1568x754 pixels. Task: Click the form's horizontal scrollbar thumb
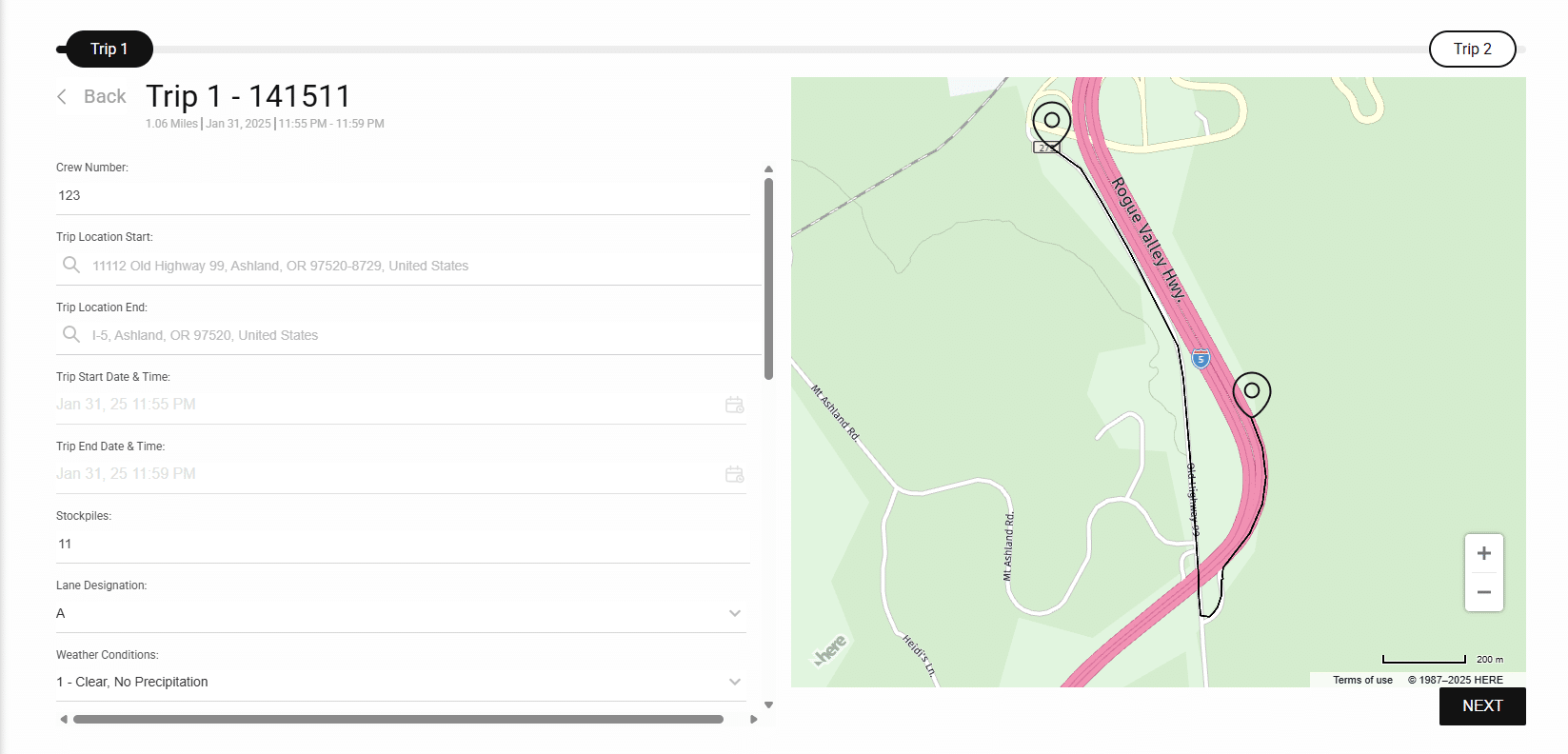point(398,720)
